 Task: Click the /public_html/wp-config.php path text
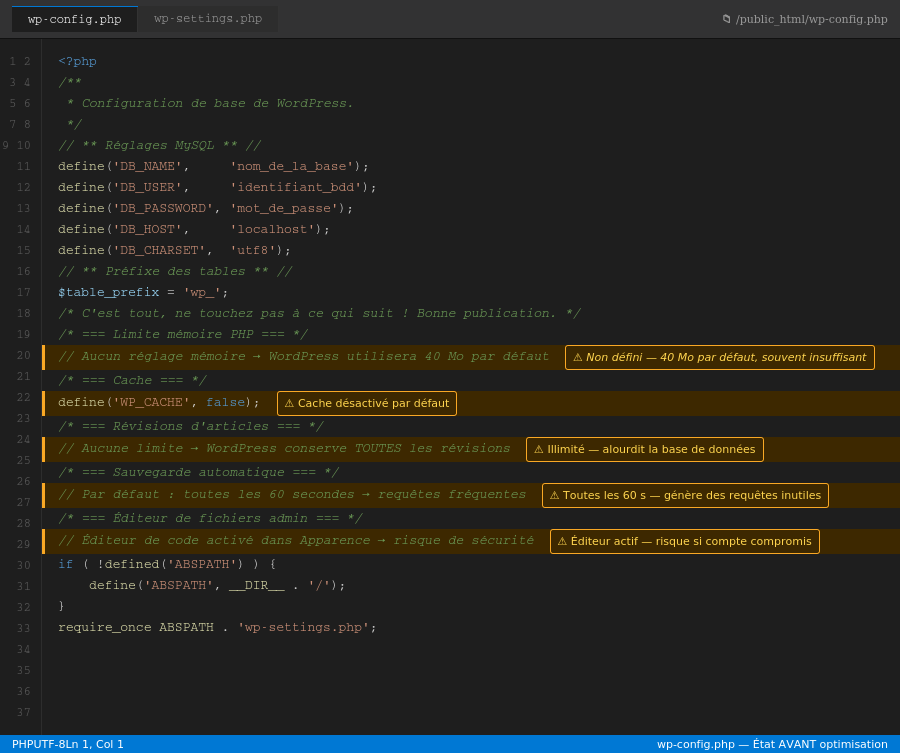coord(812,19)
